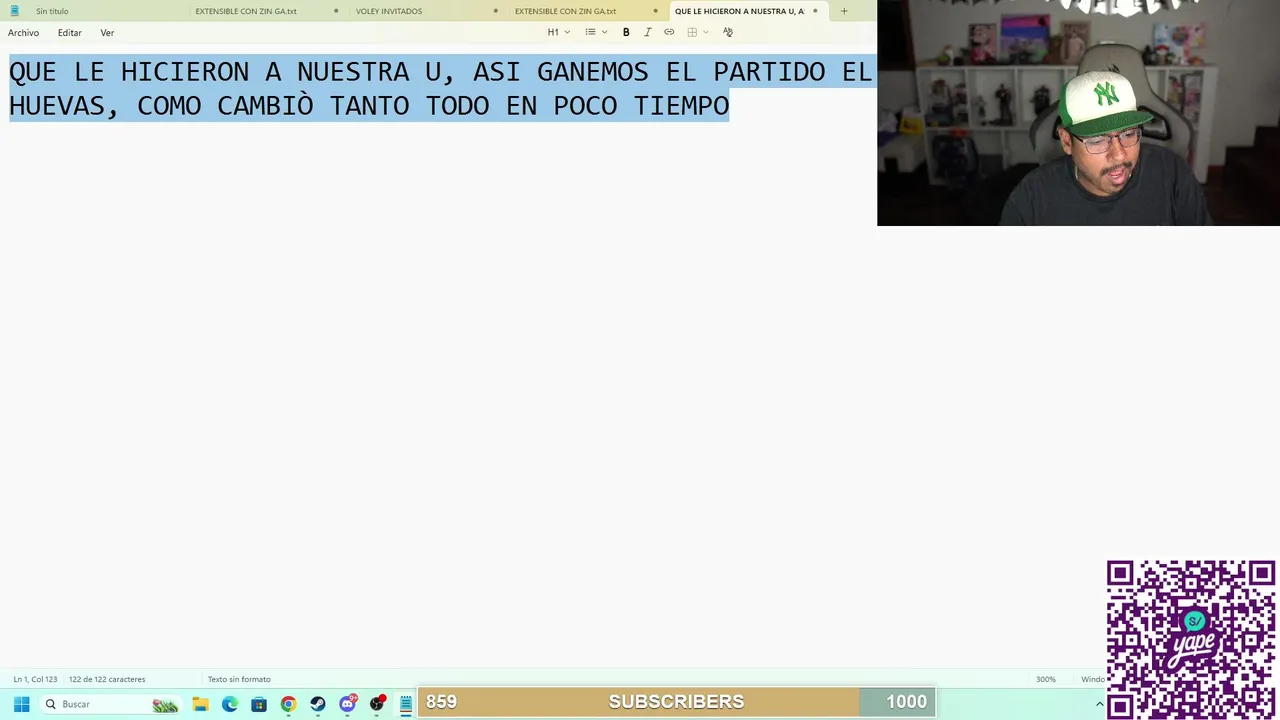Viewport: 1280px width, 720px height.
Task: Open OBS Studio from the taskbar
Action: pyautogui.click(x=377, y=704)
